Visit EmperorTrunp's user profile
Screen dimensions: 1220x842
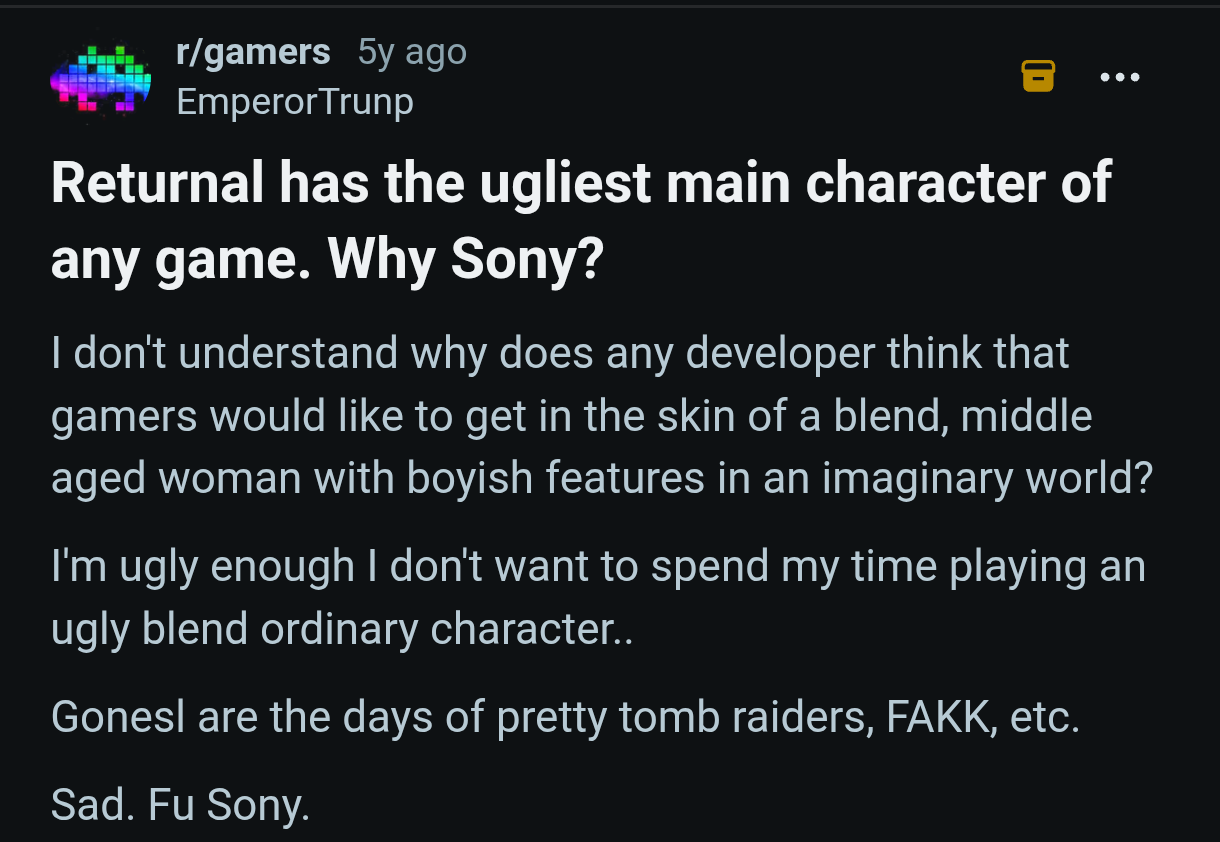click(x=295, y=101)
